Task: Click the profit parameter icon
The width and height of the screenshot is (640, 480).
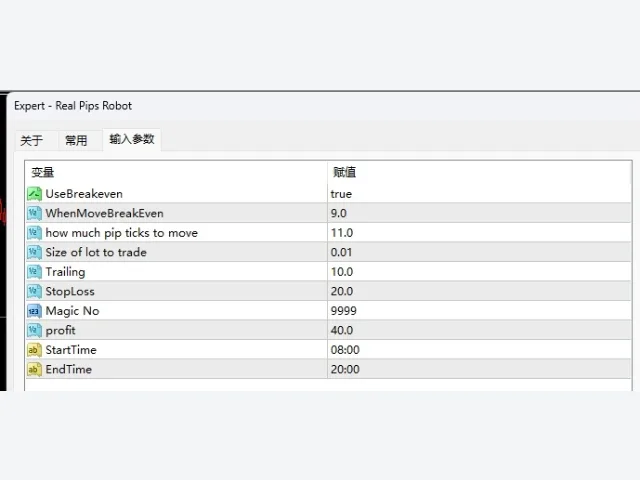Action: tap(34, 330)
